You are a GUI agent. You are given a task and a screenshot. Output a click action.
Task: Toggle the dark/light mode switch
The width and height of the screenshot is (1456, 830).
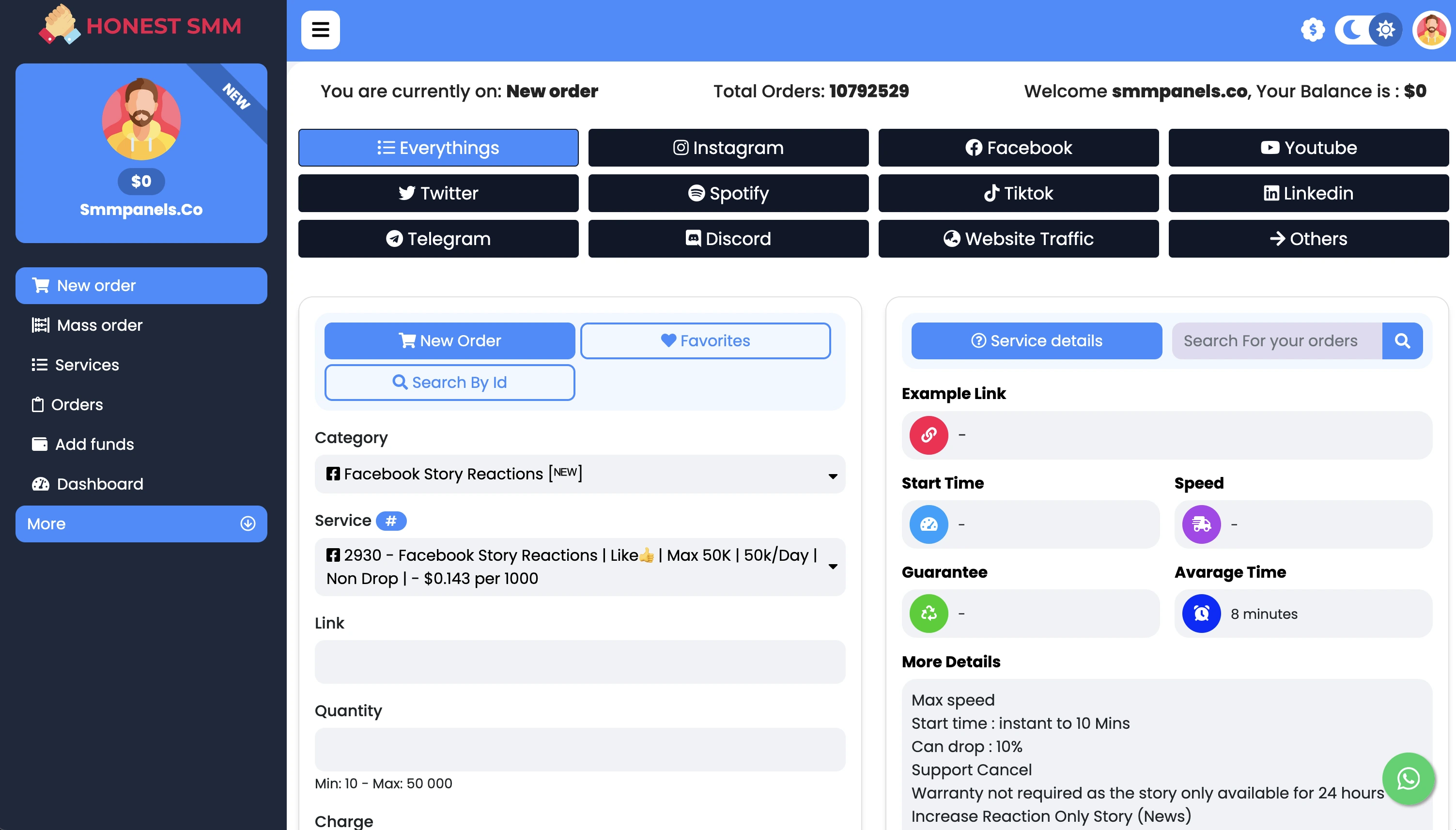coord(1368,30)
